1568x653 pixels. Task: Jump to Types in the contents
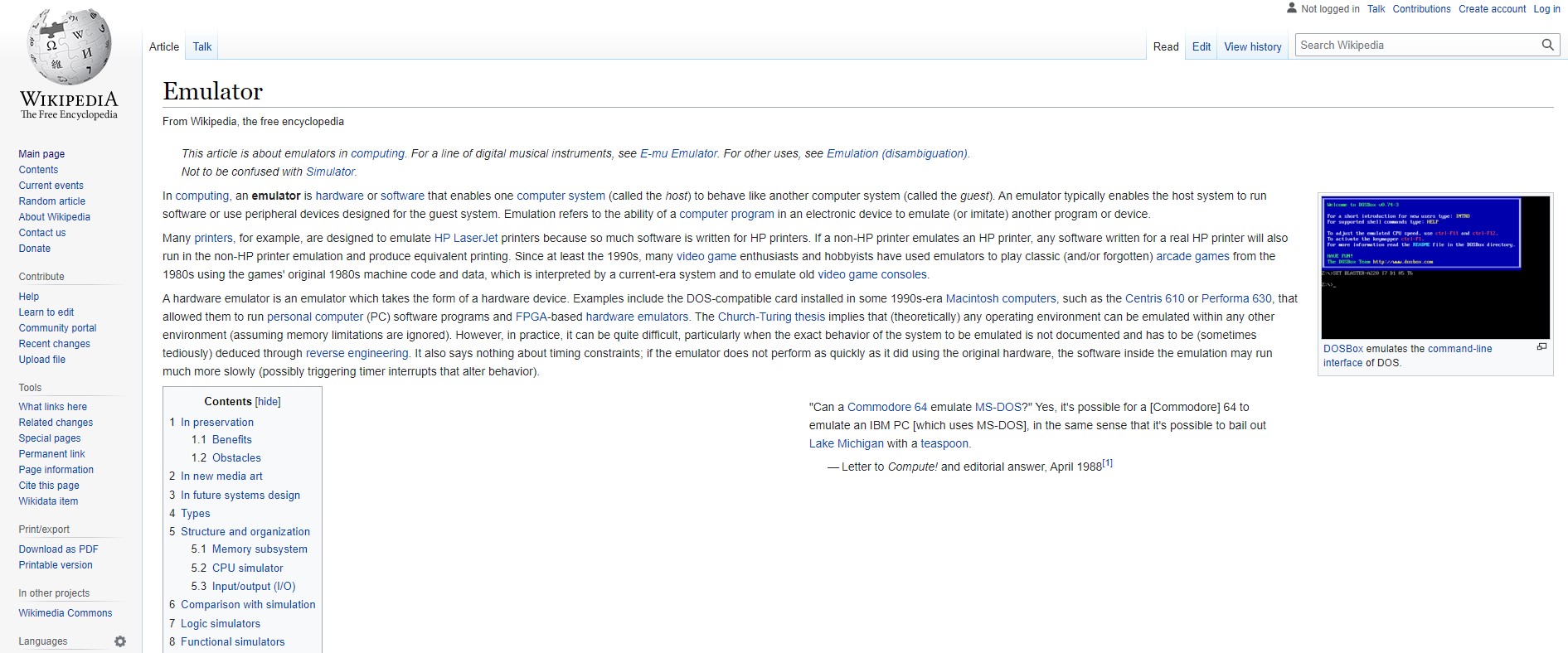[196, 513]
